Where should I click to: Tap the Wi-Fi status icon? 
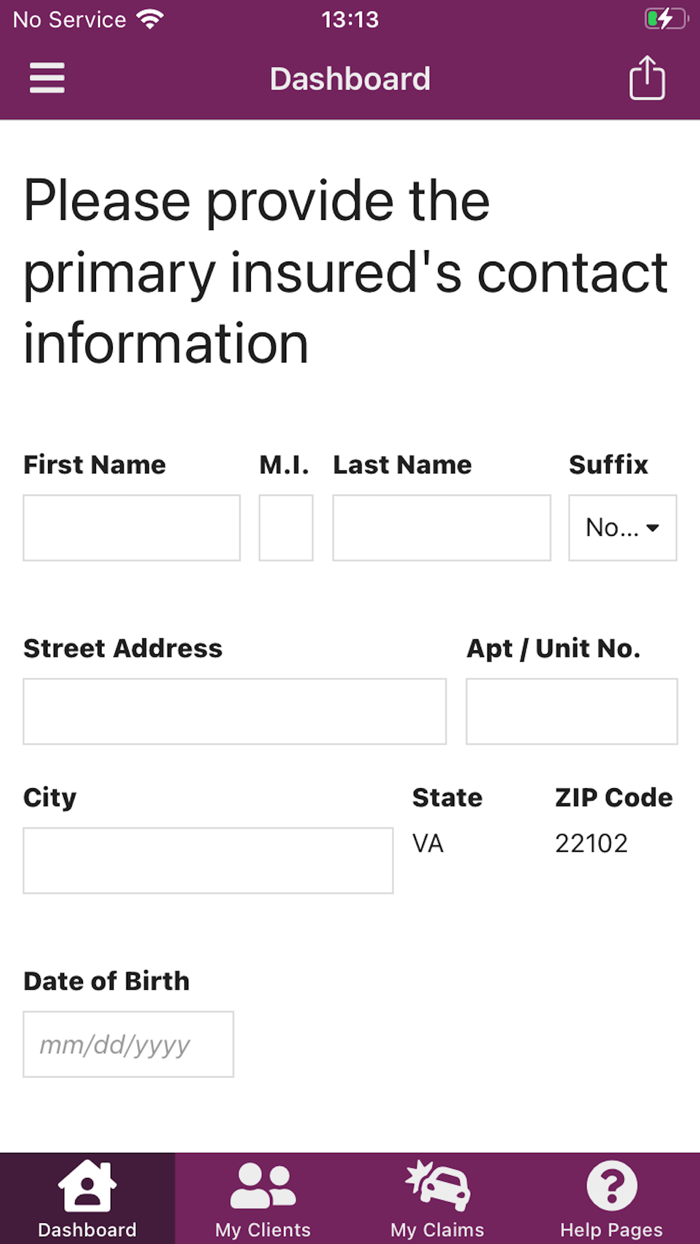(x=146, y=17)
